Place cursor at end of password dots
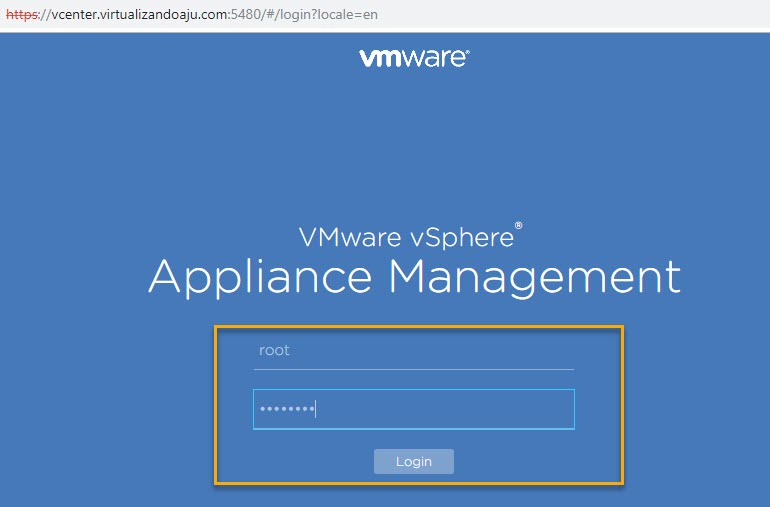This screenshot has width=770, height=507. [316, 409]
